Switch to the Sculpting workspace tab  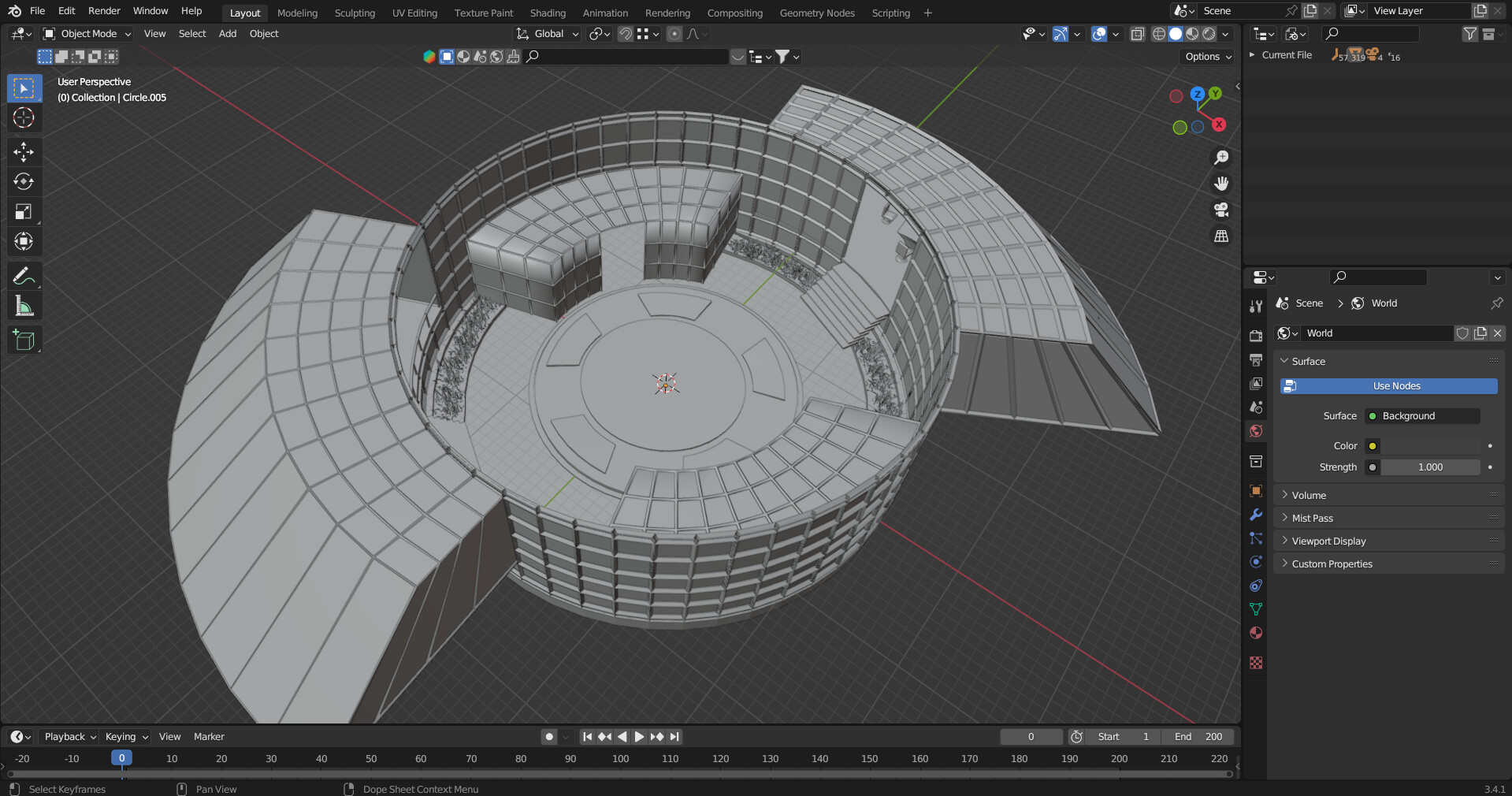point(355,13)
